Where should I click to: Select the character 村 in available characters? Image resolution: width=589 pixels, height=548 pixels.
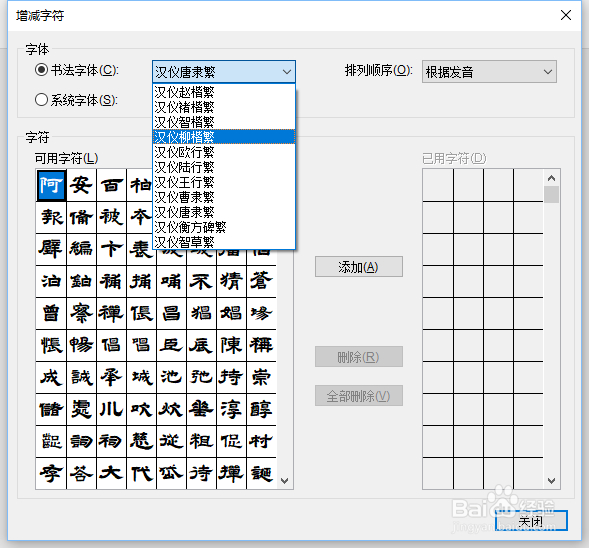(x=261, y=441)
